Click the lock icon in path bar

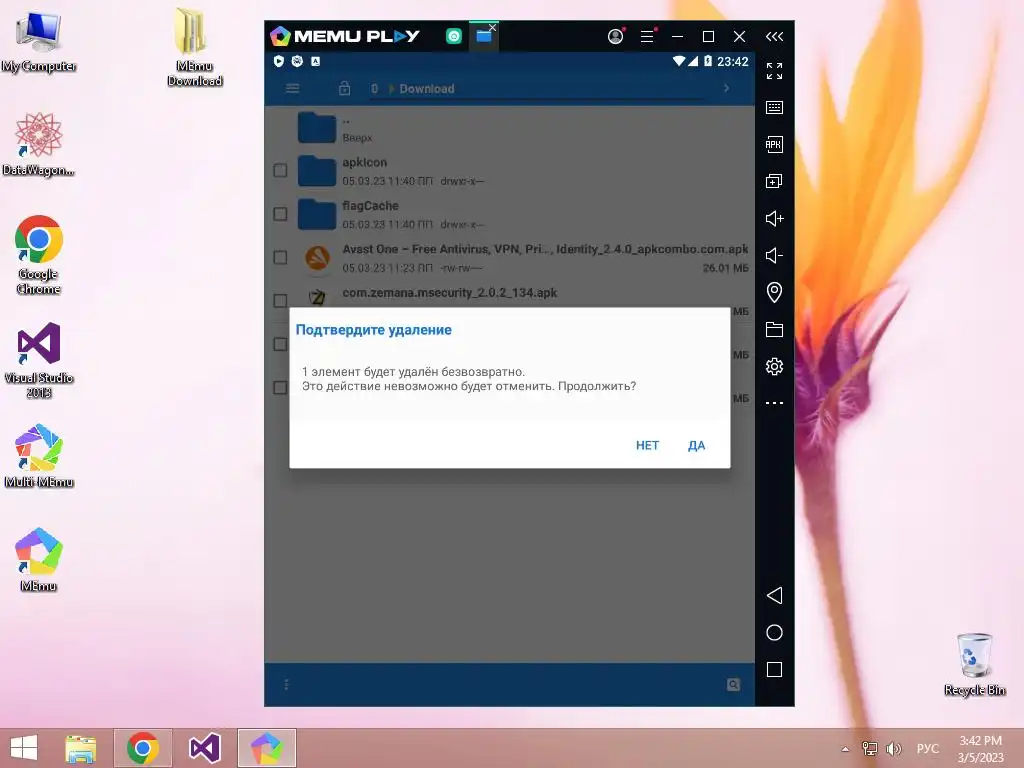tap(345, 88)
